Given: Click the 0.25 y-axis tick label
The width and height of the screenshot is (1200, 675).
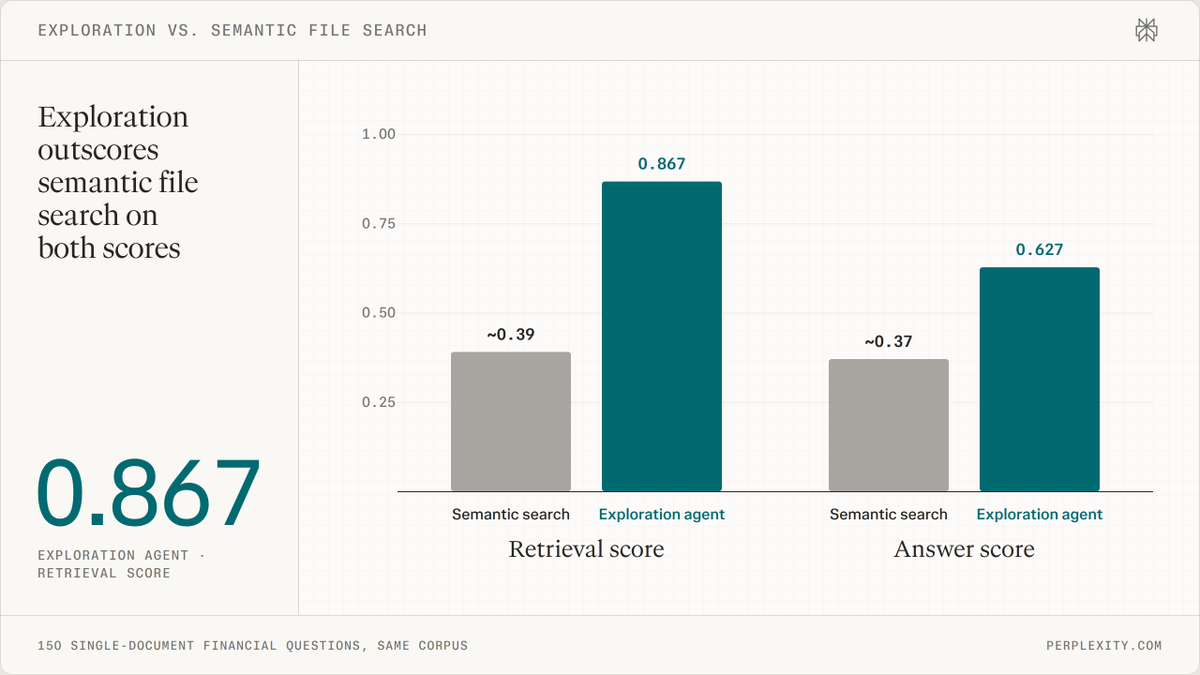Looking at the screenshot, I should tap(379, 402).
